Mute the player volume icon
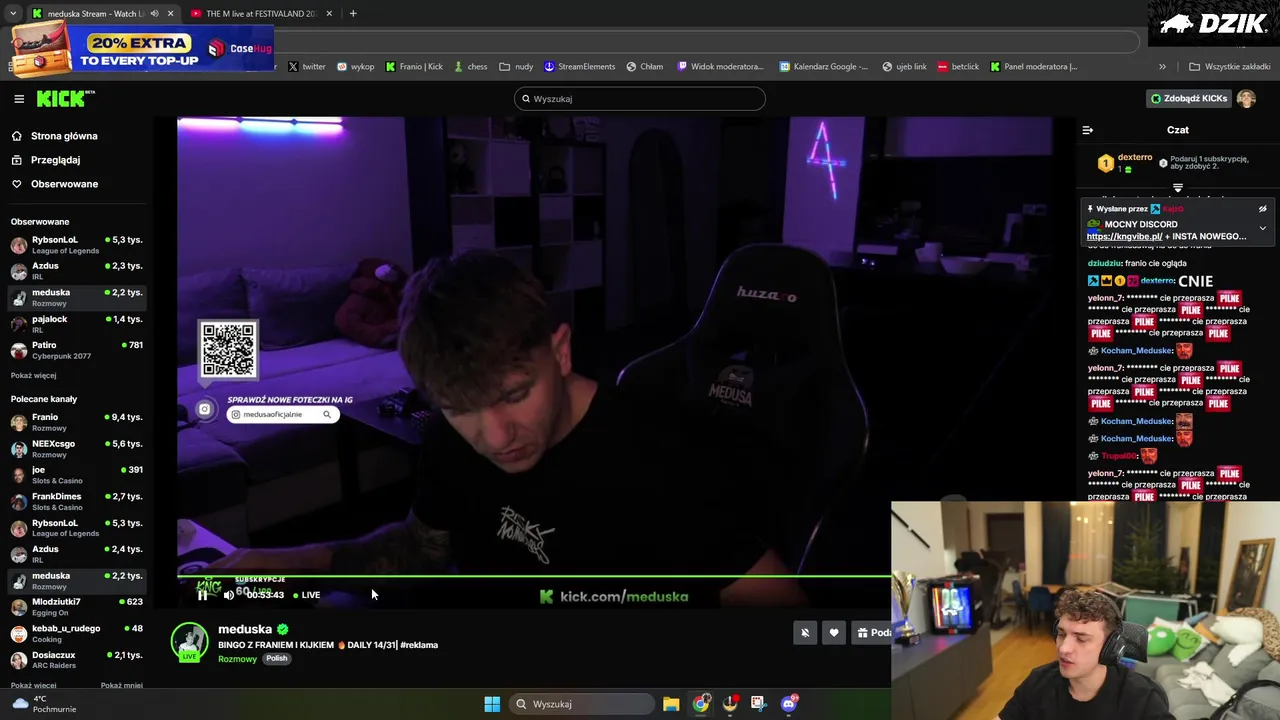This screenshot has height=720, width=1280. (229, 595)
